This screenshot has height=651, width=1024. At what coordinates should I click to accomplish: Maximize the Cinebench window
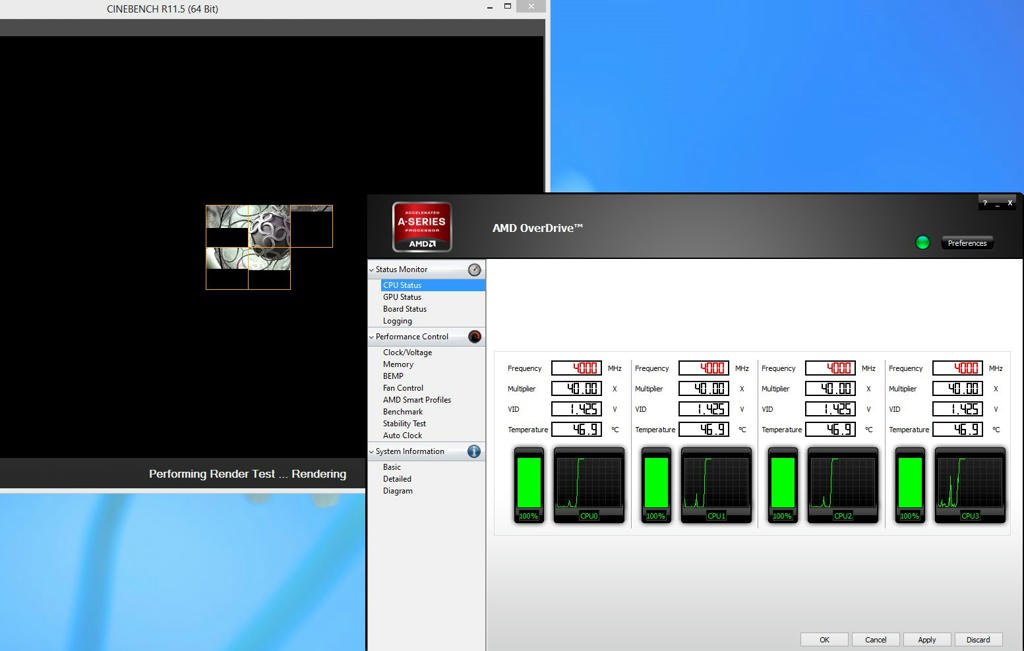(x=507, y=7)
